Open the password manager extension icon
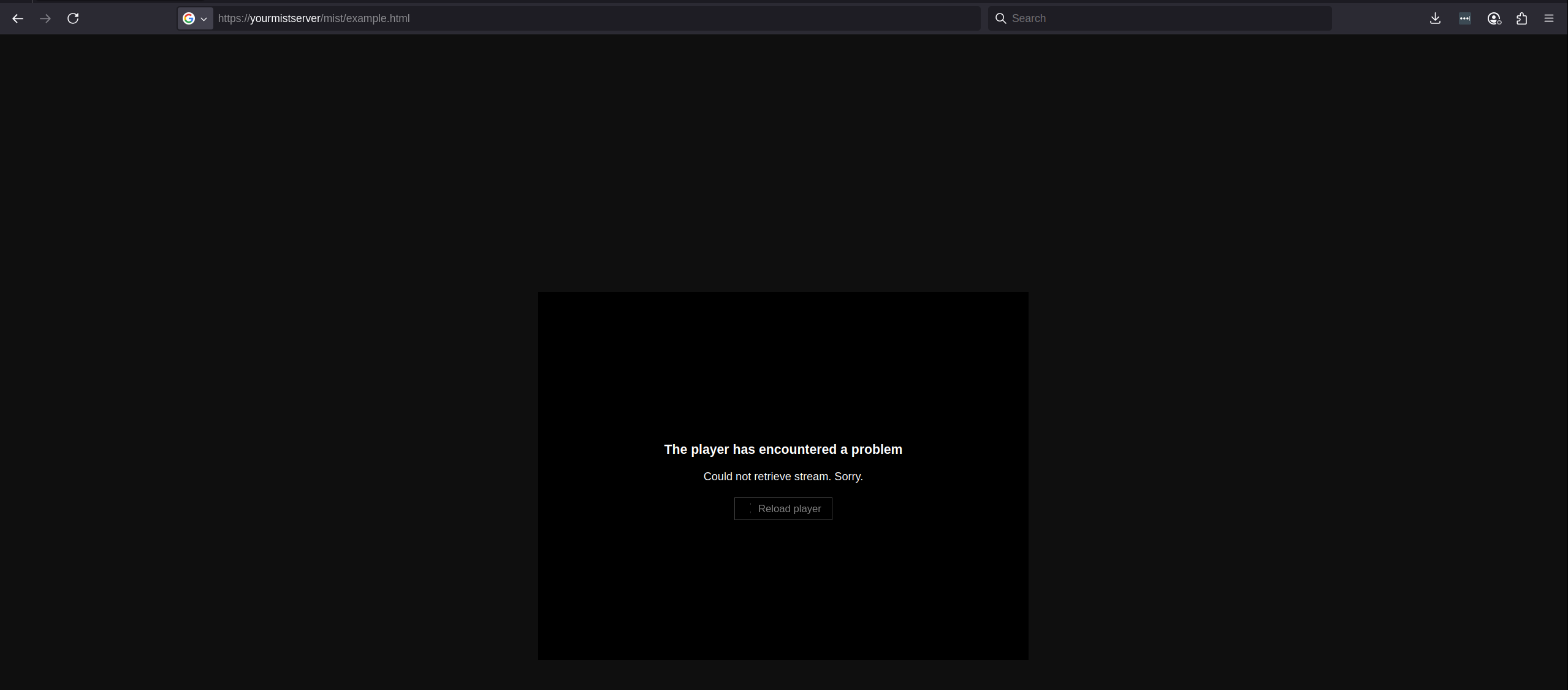Screen dimensions: 1568x690 pyautogui.click(x=1464, y=18)
